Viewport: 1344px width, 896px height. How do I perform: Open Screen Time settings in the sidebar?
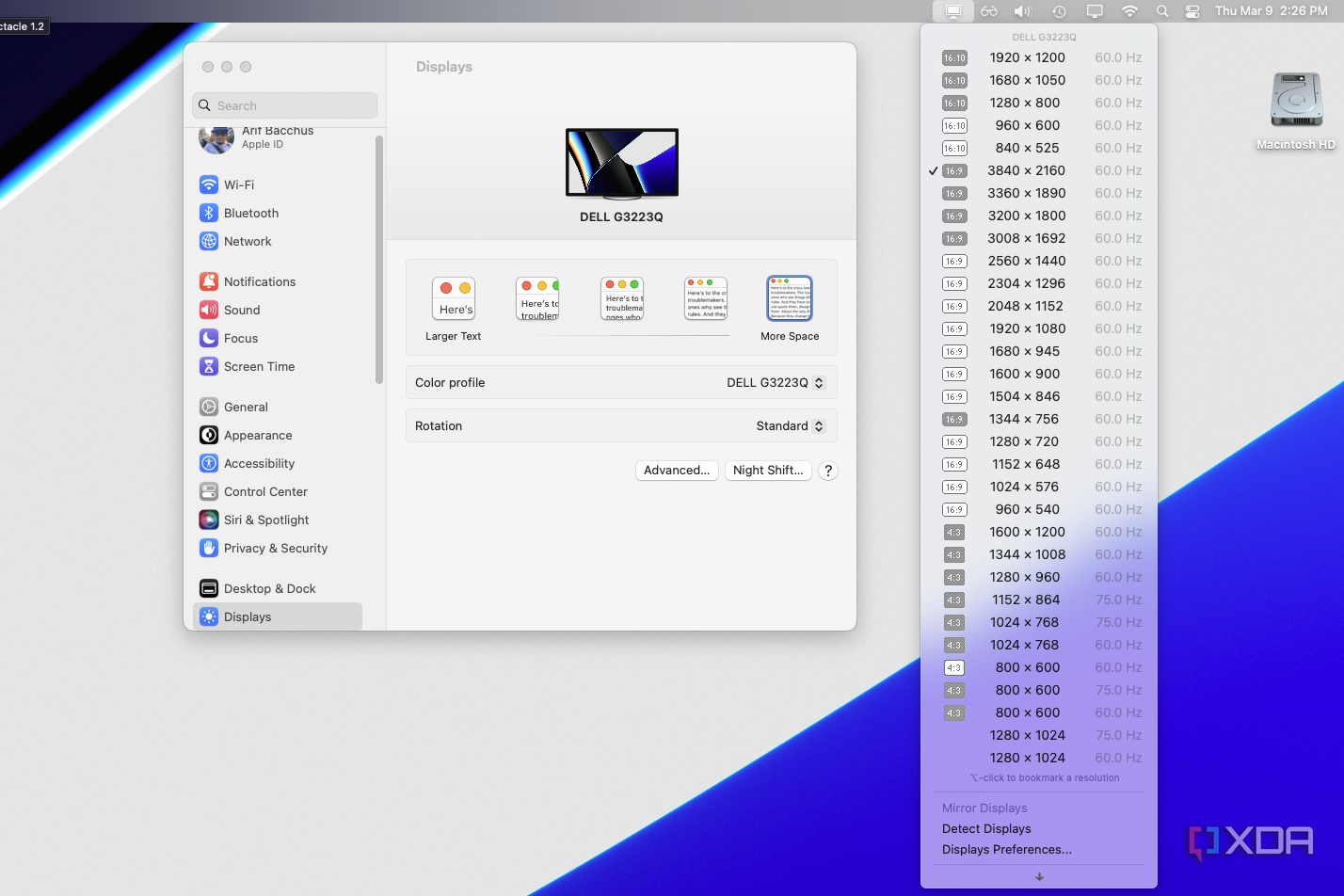[258, 366]
